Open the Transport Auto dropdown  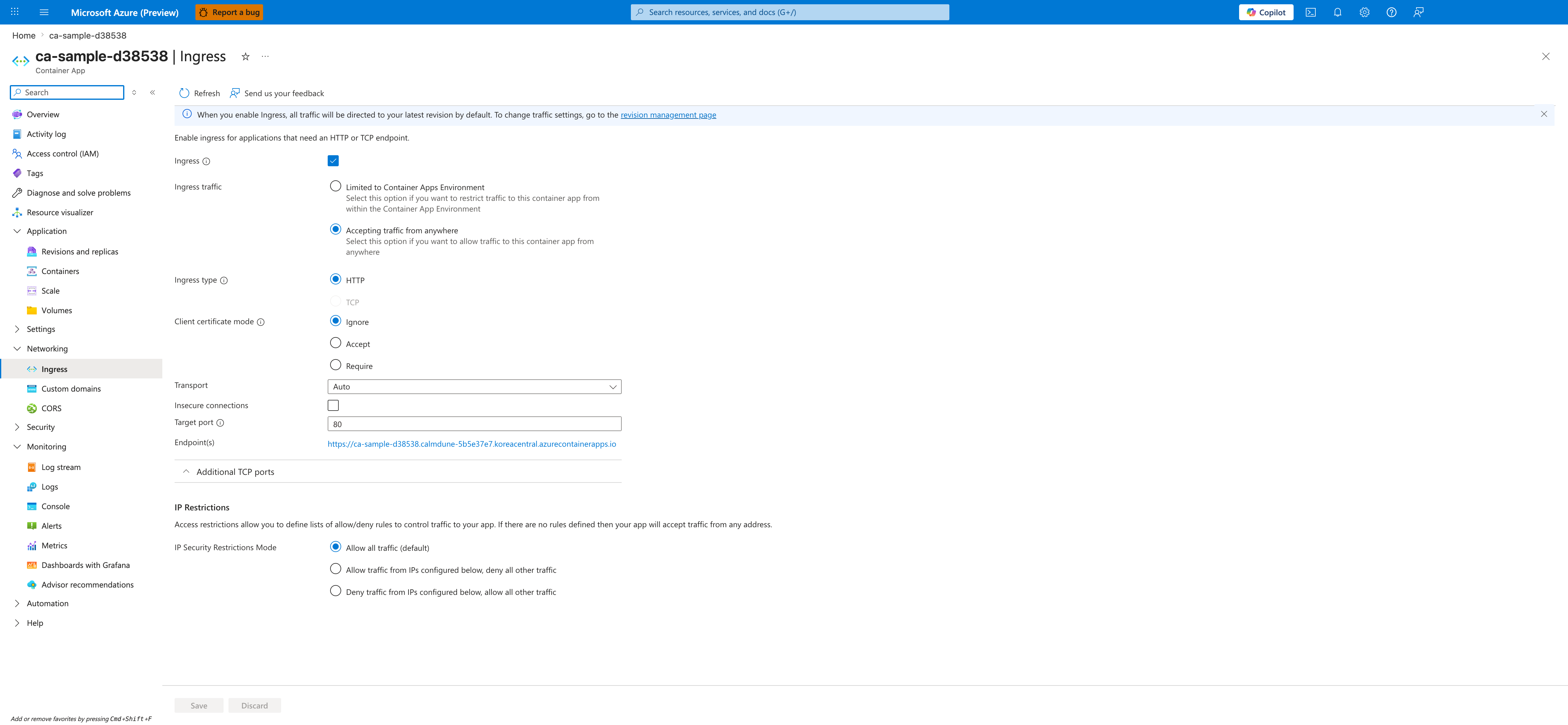click(474, 387)
